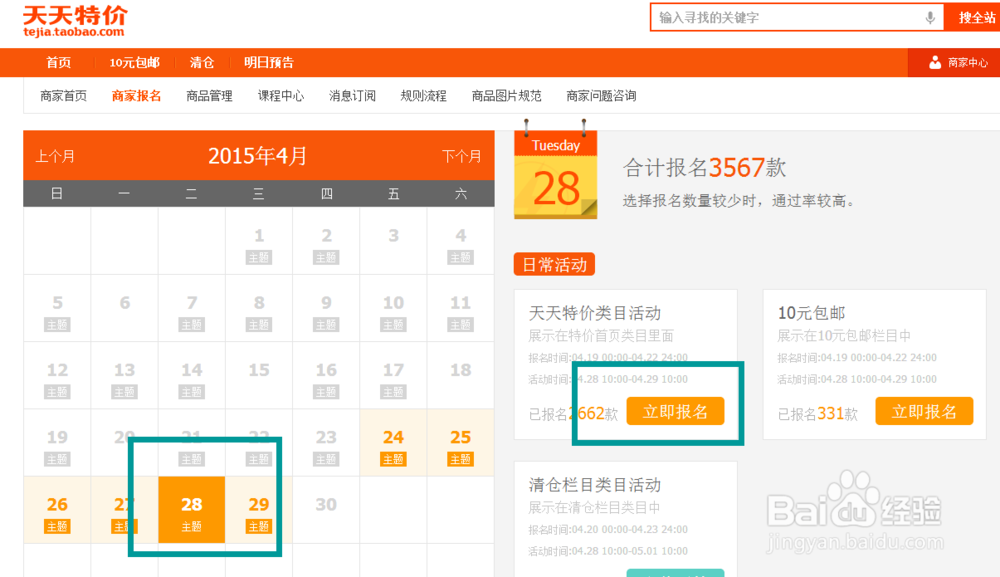This screenshot has width=1000, height=577.
Task: Click the 日常活动 section label
Action: pyautogui.click(x=554, y=265)
